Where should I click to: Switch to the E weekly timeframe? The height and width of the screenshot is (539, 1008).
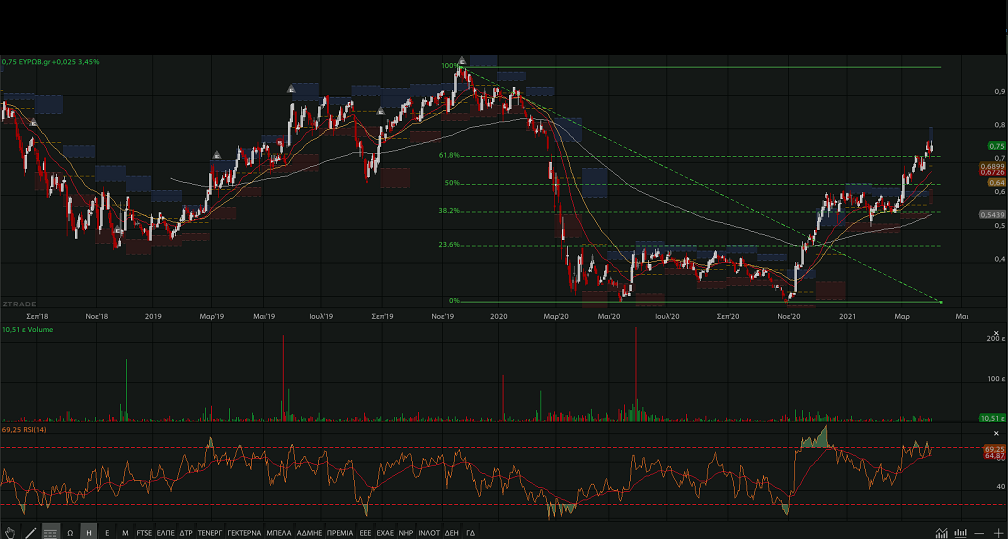(x=107, y=533)
